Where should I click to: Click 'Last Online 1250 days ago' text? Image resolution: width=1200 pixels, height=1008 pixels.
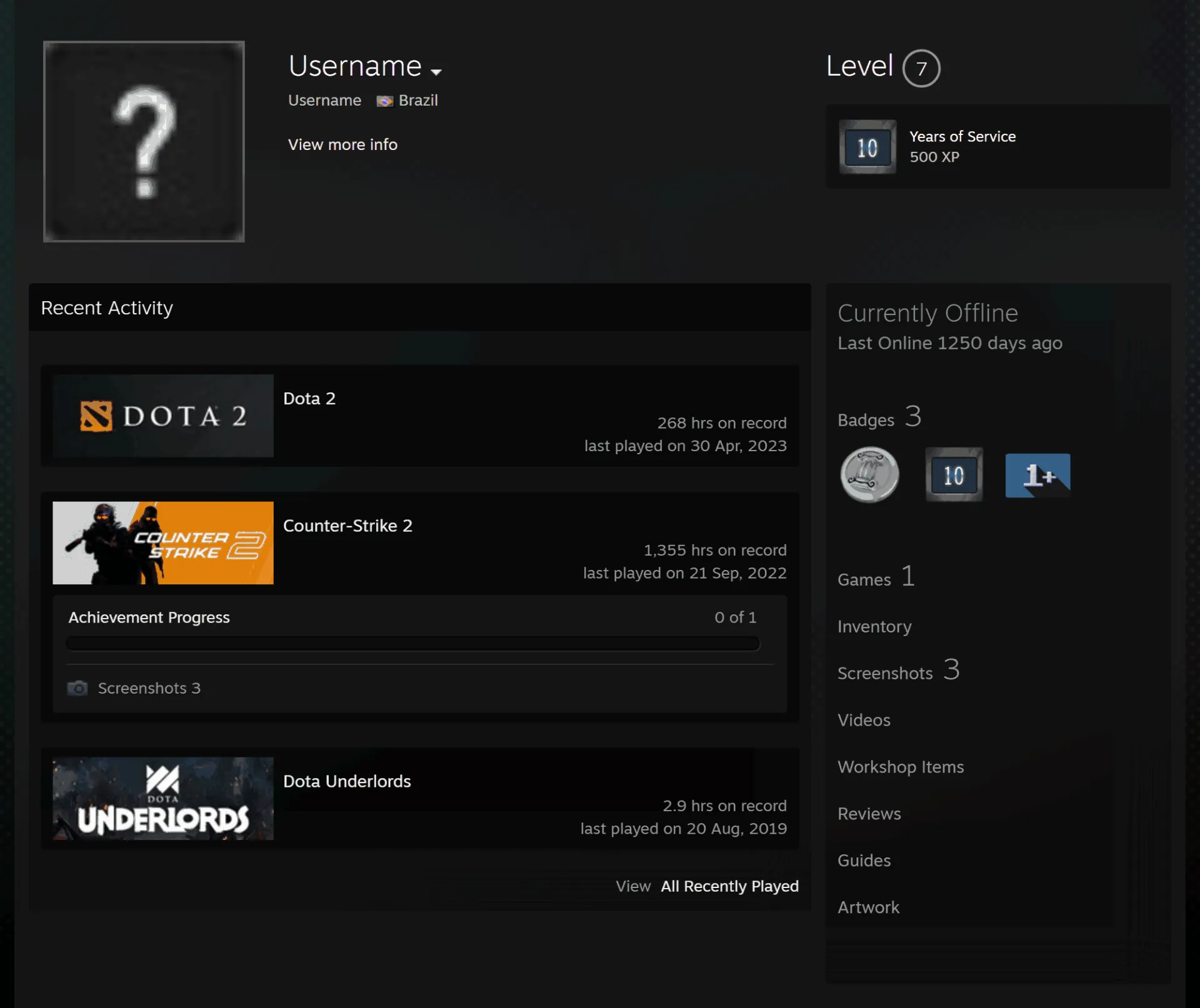[x=950, y=343]
